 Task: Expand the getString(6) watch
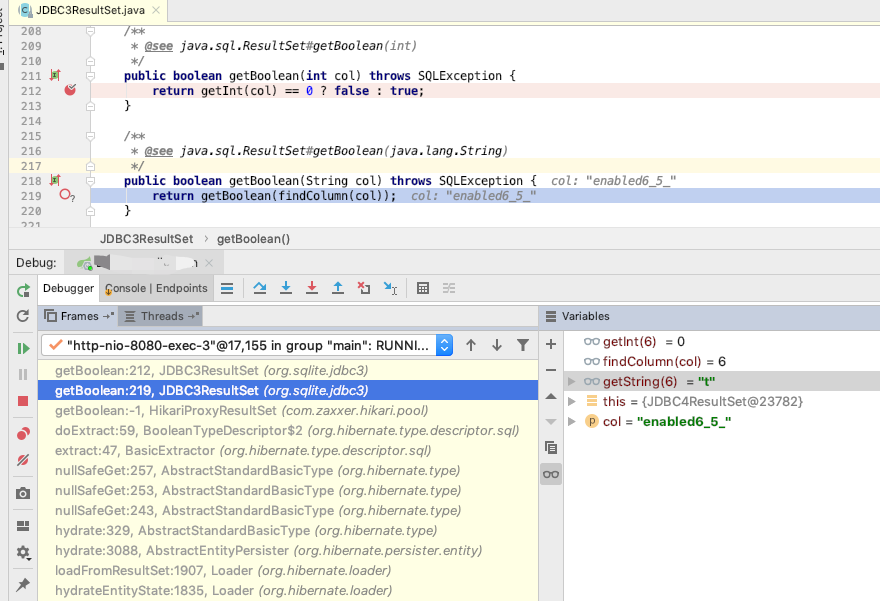[571, 382]
